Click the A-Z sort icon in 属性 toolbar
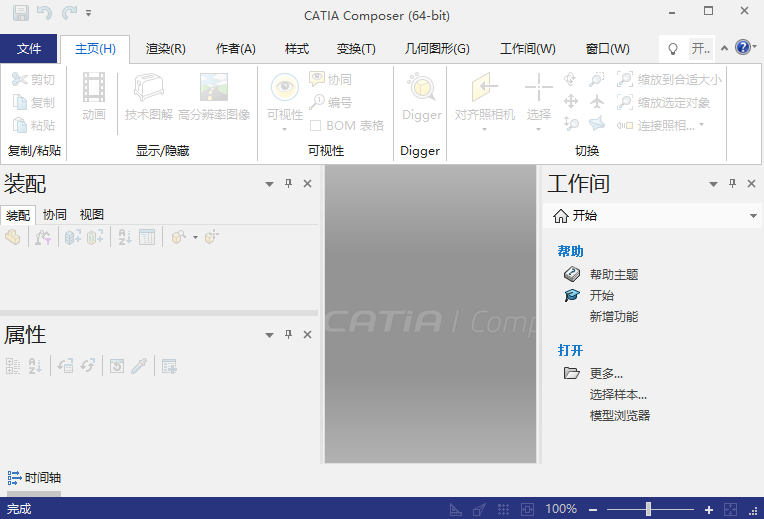Screen dimensions: 764x519 click(x=35, y=366)
